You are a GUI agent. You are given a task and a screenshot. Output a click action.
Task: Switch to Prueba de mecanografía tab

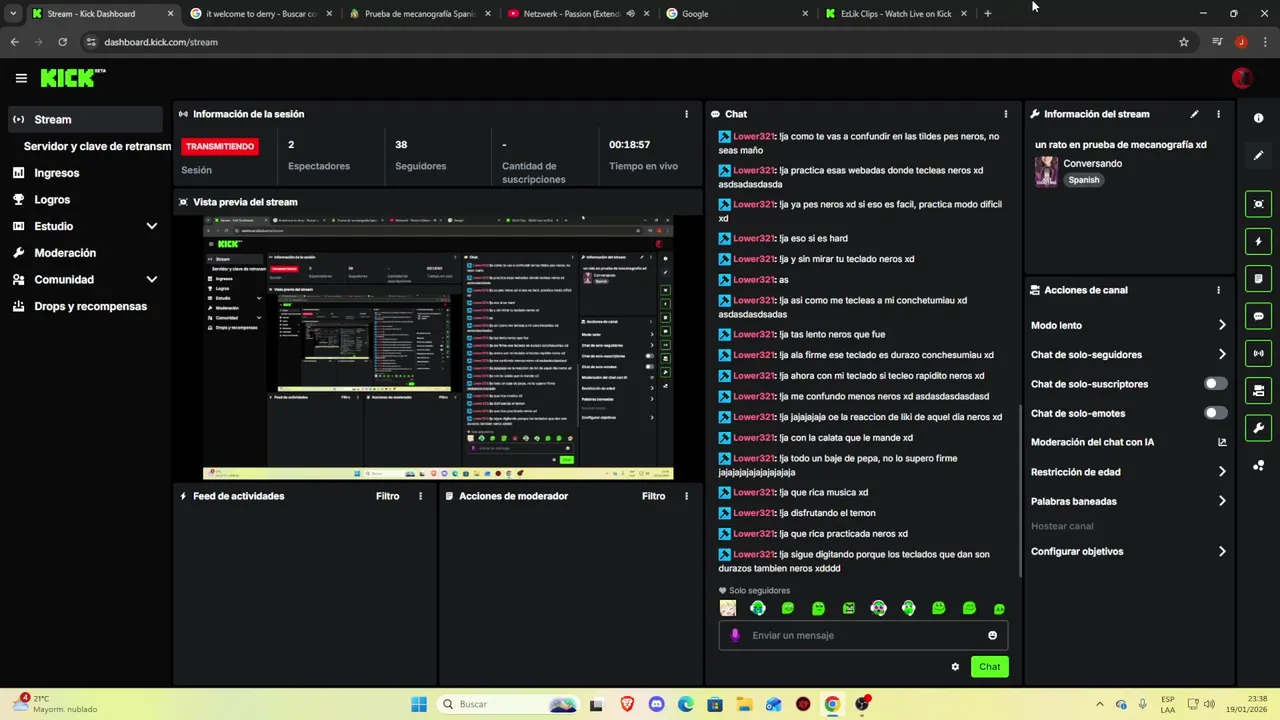tap(419, 14)
